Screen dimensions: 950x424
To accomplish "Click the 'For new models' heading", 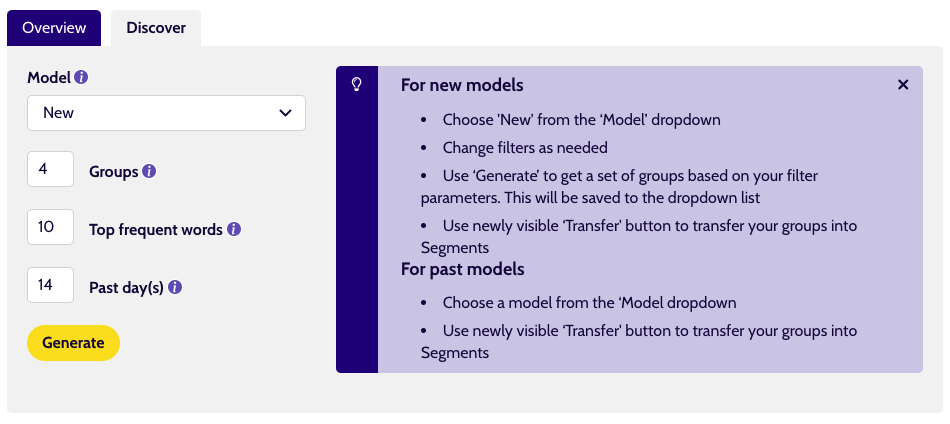I will [462, 85].
